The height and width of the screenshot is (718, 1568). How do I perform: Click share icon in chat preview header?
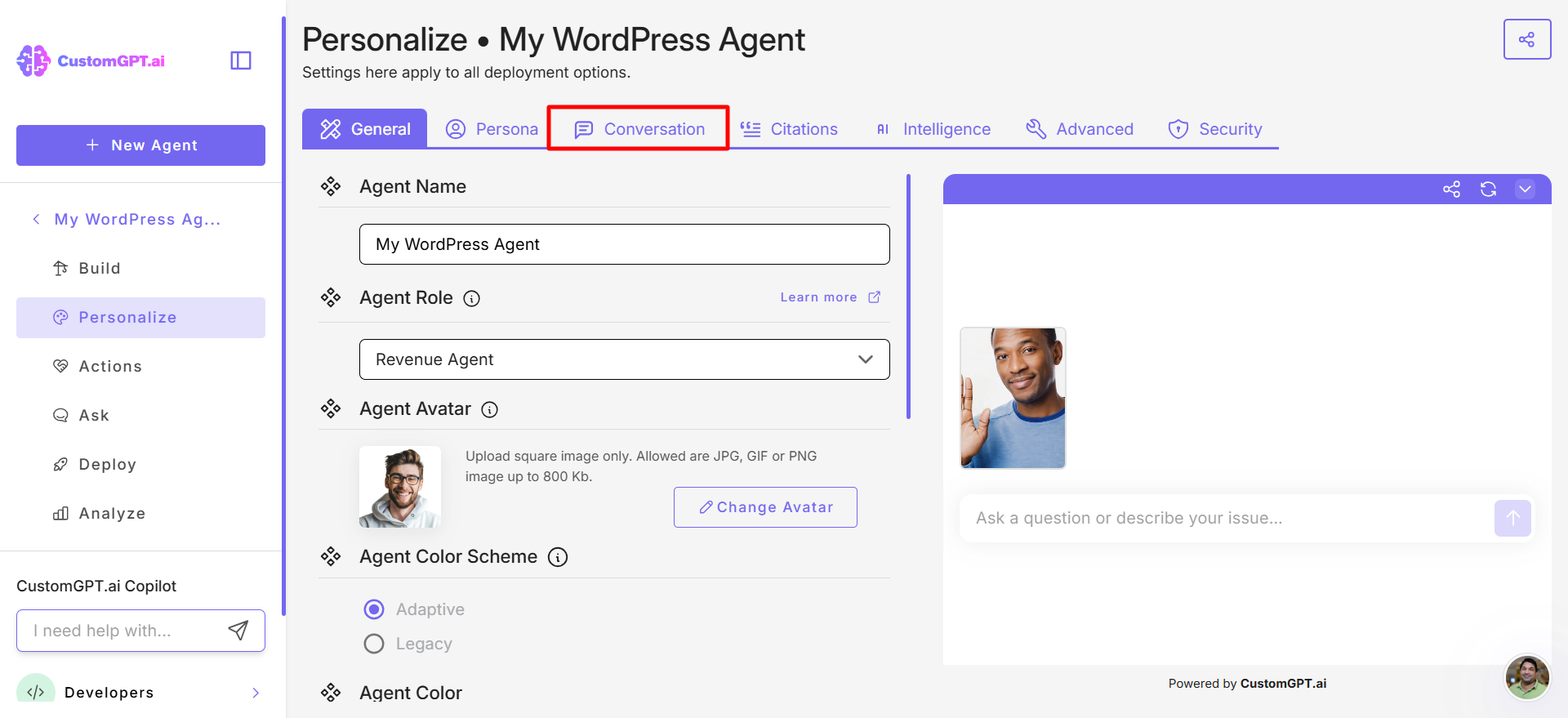click(1451, 190)
